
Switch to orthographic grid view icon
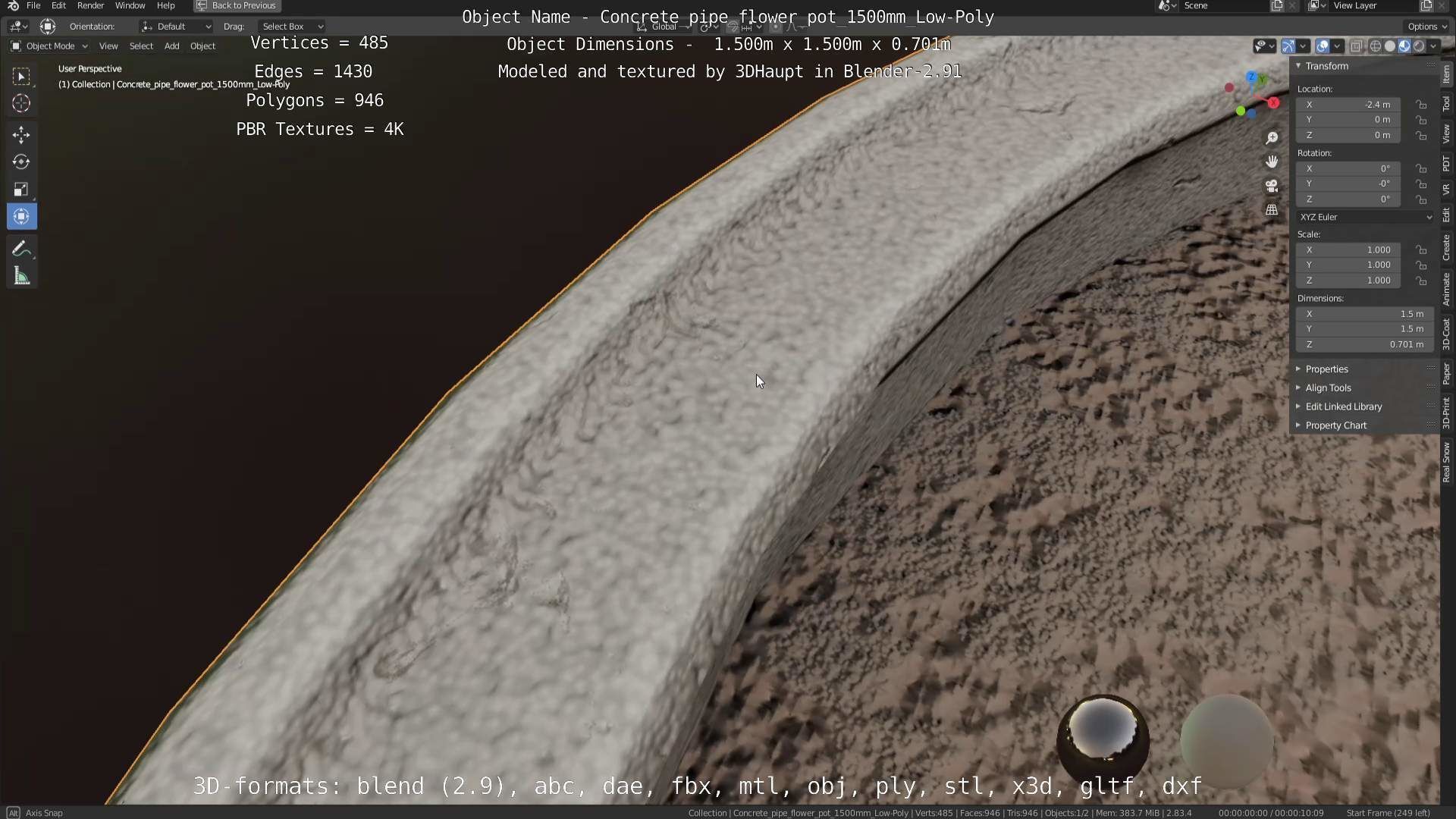coord(1272,210)
